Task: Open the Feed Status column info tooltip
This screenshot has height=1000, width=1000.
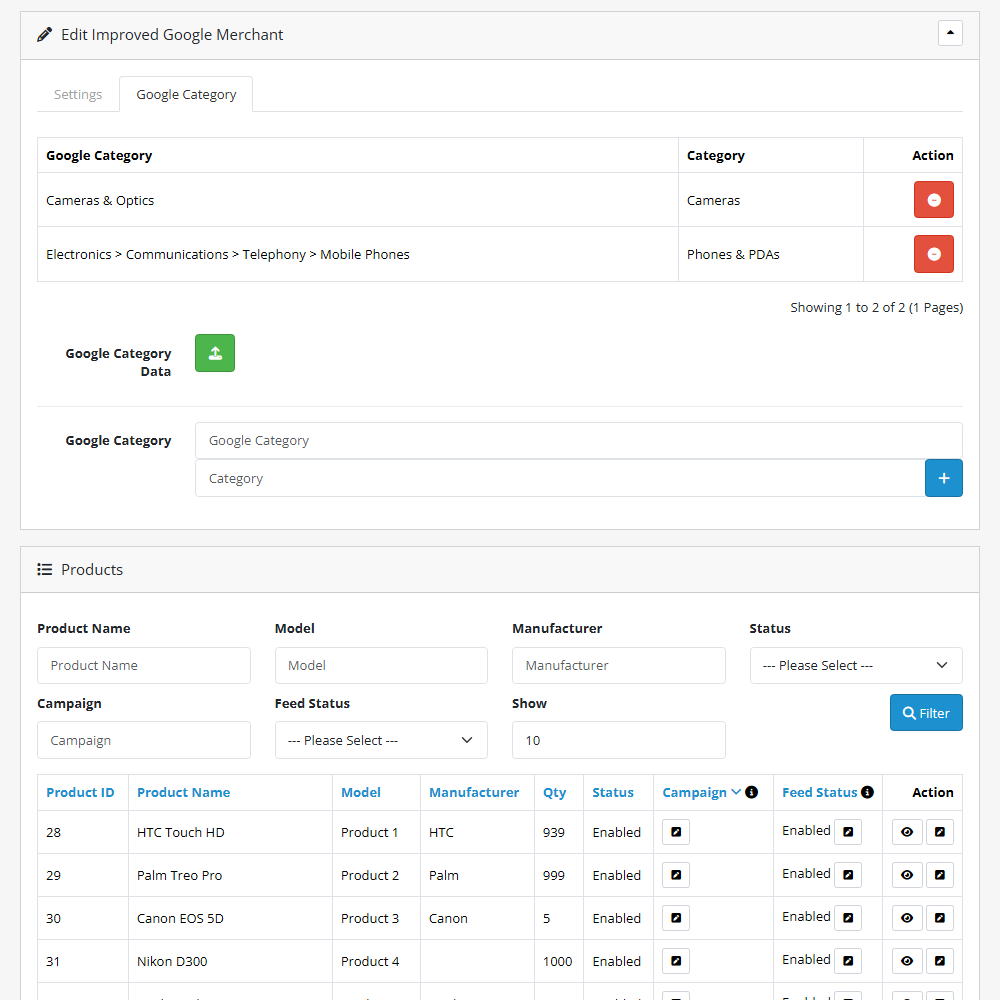Action: (x=865, y=792)
